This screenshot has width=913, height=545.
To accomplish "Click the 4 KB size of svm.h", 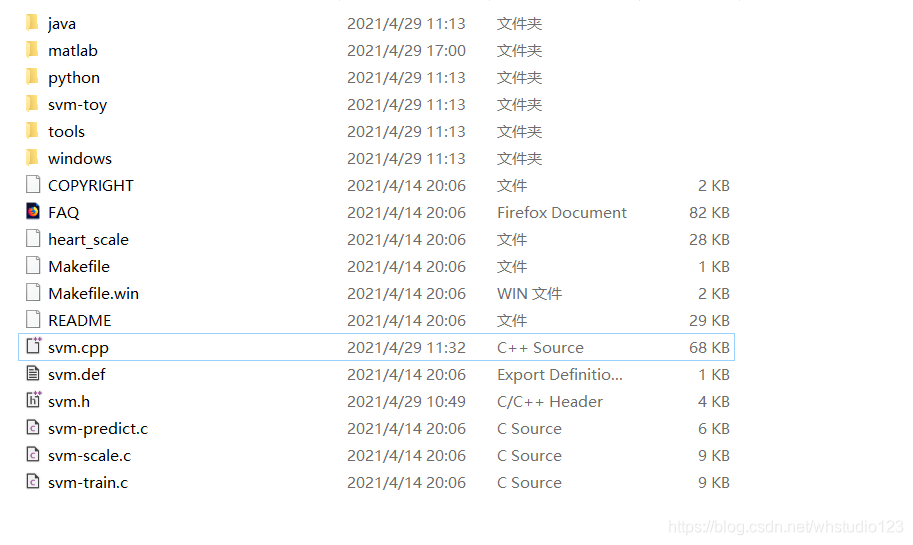I will (714, 402).
